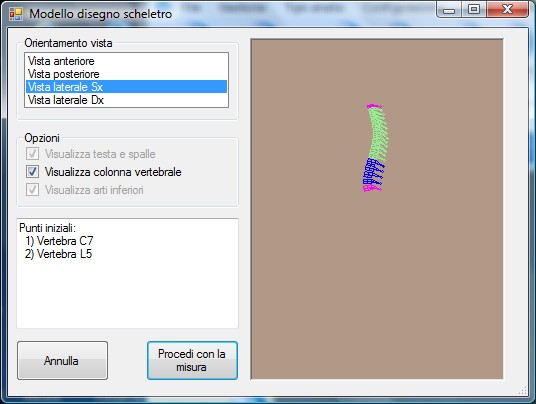Select Vista anteriore in orientation list

[126, 61]
